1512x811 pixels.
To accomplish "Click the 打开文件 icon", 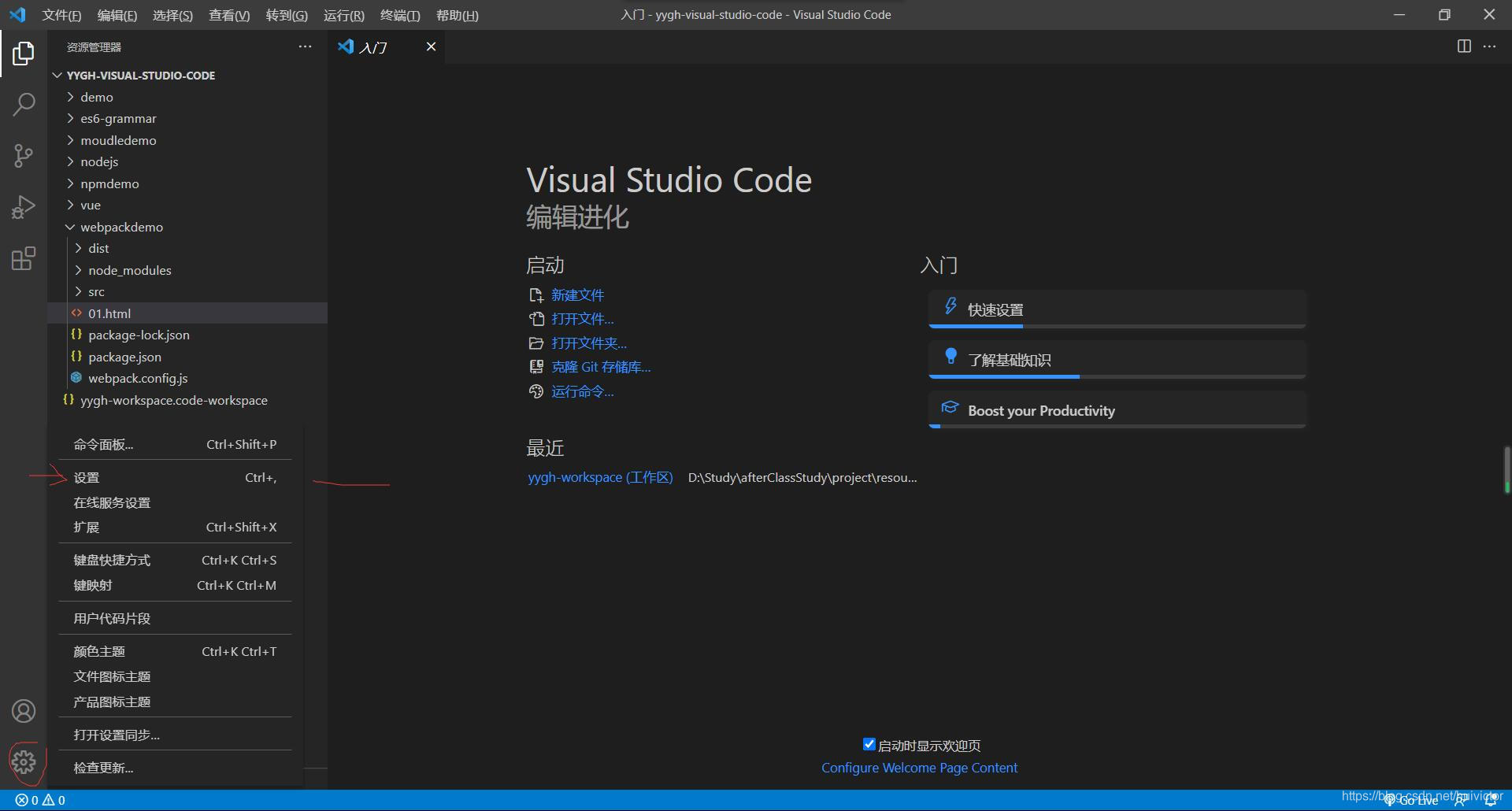I will (x=536, y=319).
